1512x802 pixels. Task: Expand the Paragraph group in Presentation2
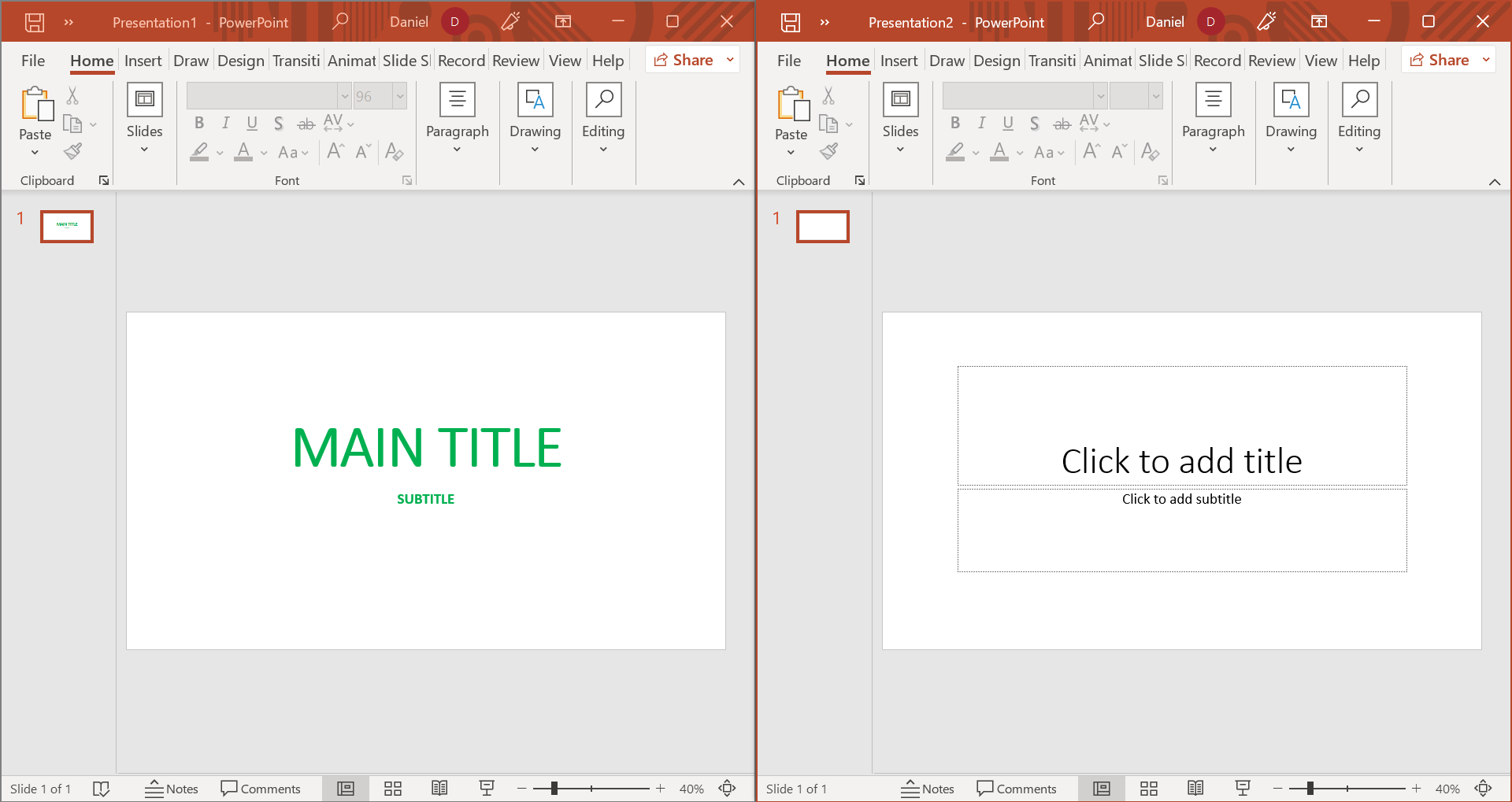click(x=1213, y=118)
